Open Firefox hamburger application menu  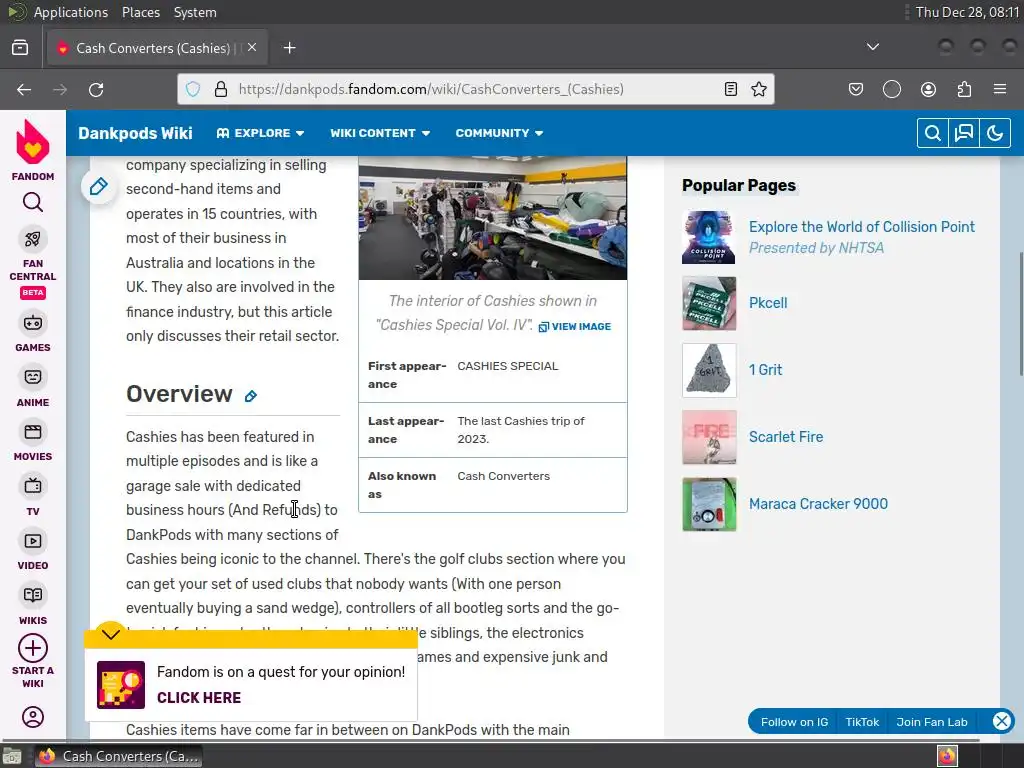pos(1000,89)
